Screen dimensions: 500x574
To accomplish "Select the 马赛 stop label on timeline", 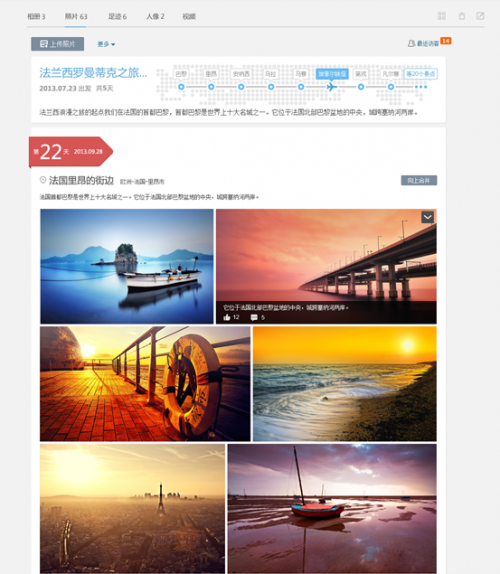I will click(x=301, y=74).
